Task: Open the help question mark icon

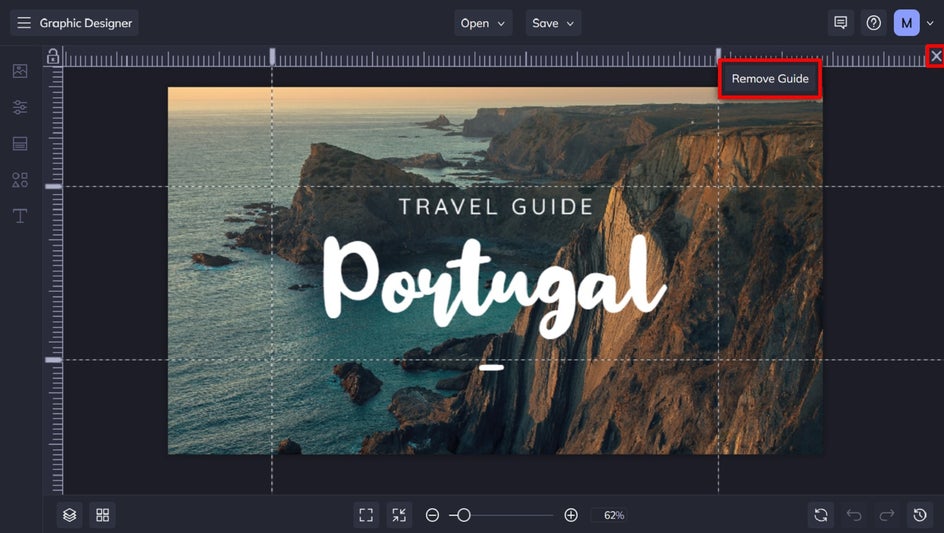Action: tap(874, 23)
